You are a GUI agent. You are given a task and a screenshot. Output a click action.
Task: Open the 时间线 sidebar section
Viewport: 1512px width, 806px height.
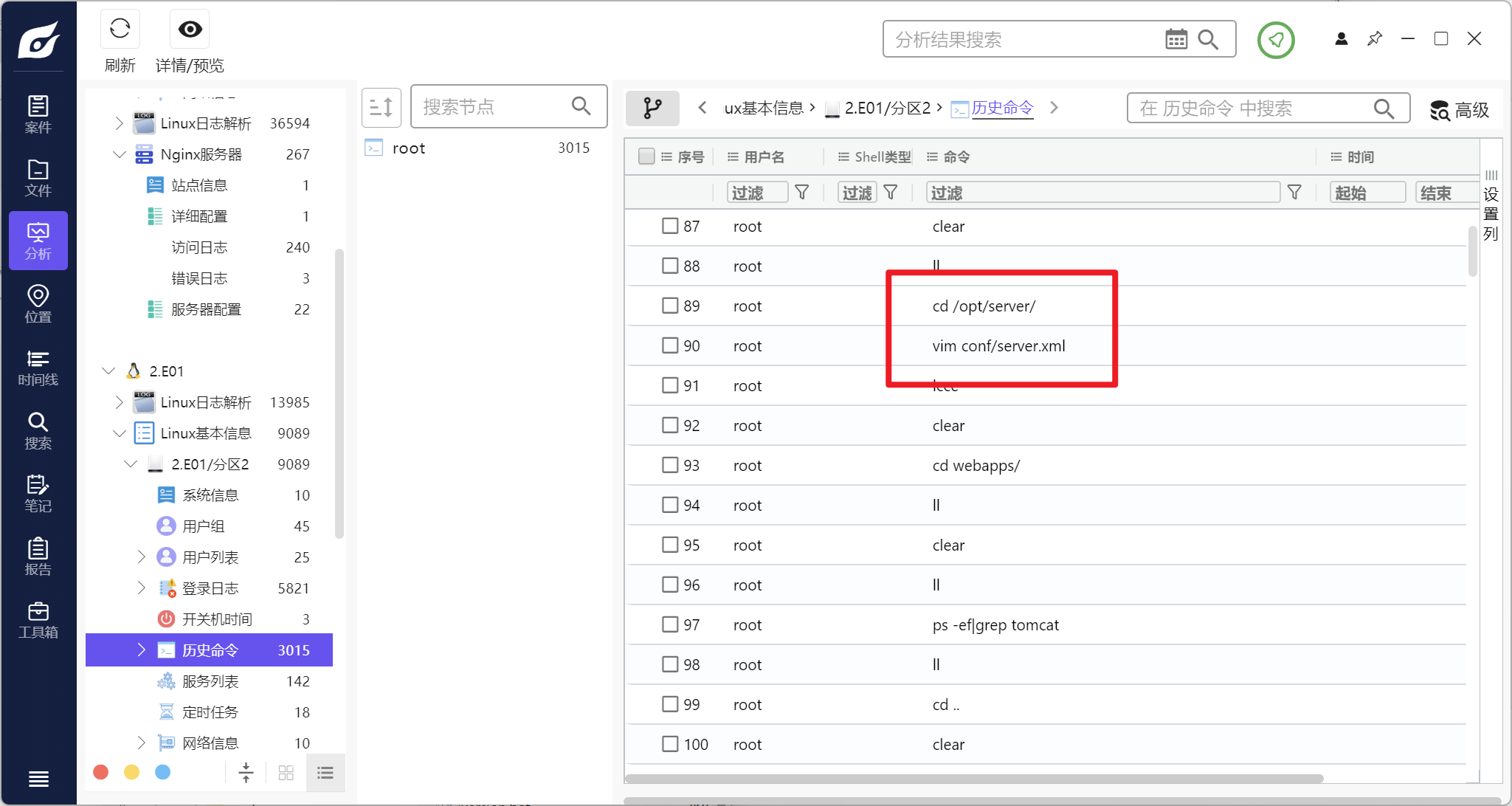(38, 368)
